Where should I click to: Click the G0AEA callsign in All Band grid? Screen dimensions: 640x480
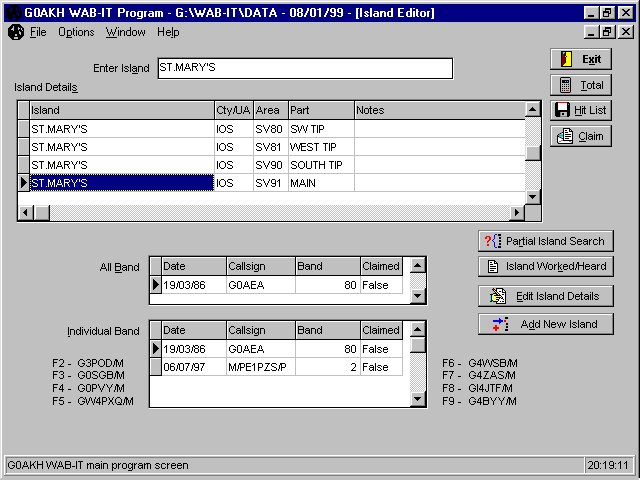[261, 285]
